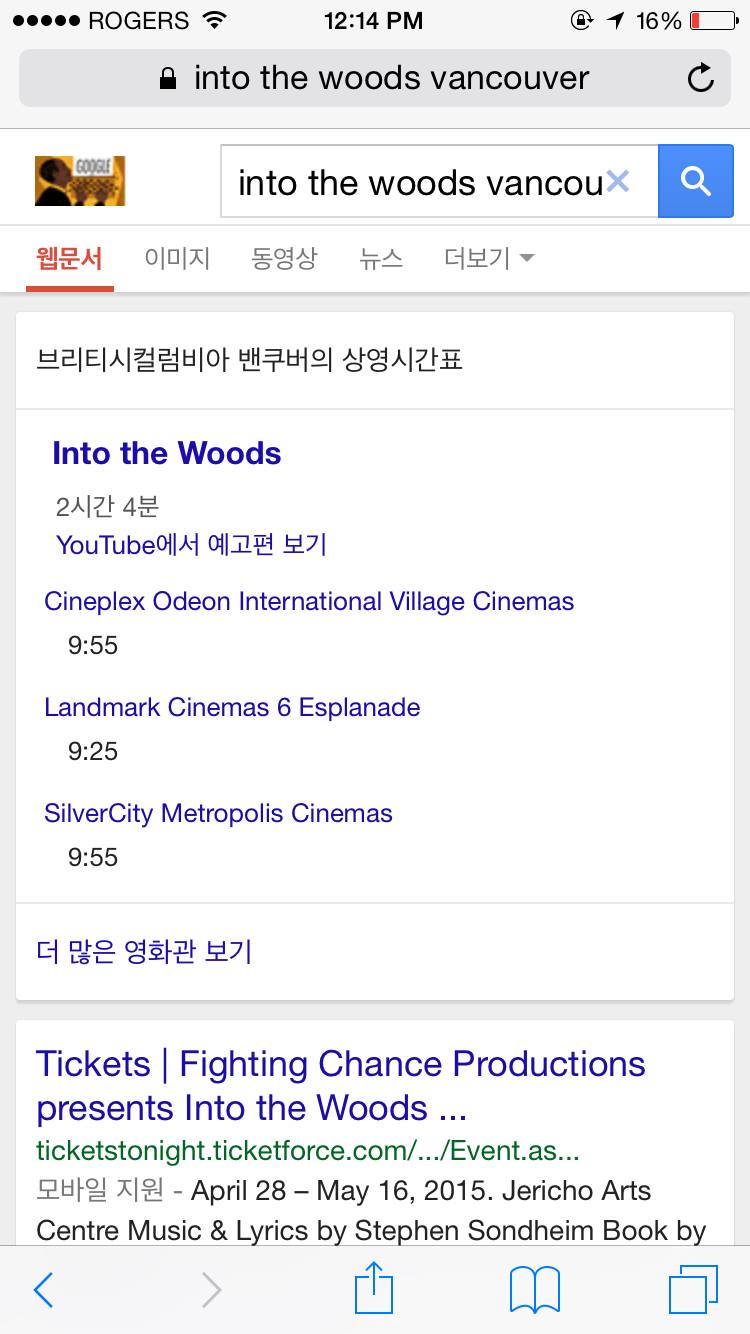Expand the 더보기 dropdown
The width and height of the screenshot is (750, 1334).
tap(489, 259)
